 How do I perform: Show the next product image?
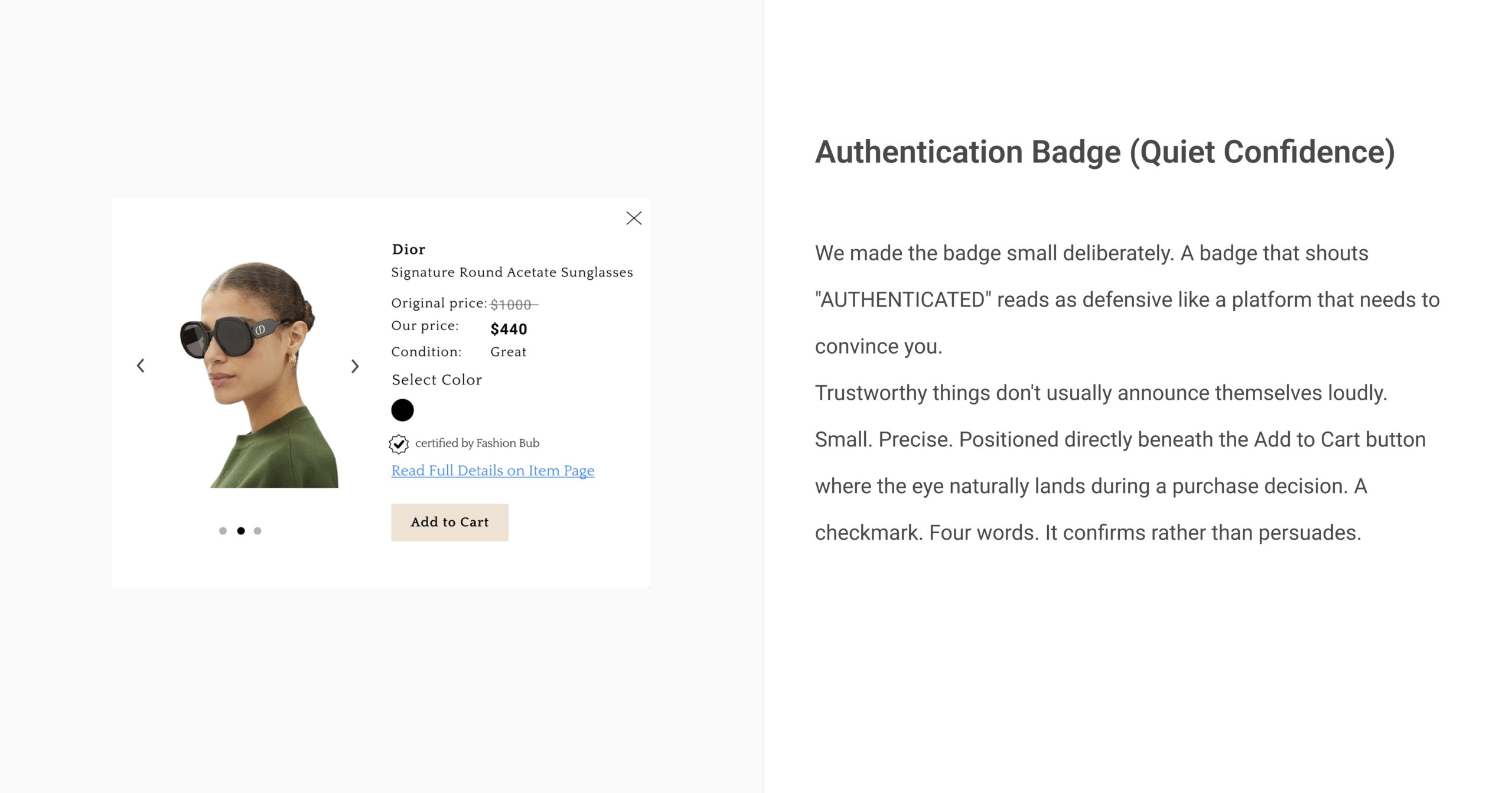[355, 367]
